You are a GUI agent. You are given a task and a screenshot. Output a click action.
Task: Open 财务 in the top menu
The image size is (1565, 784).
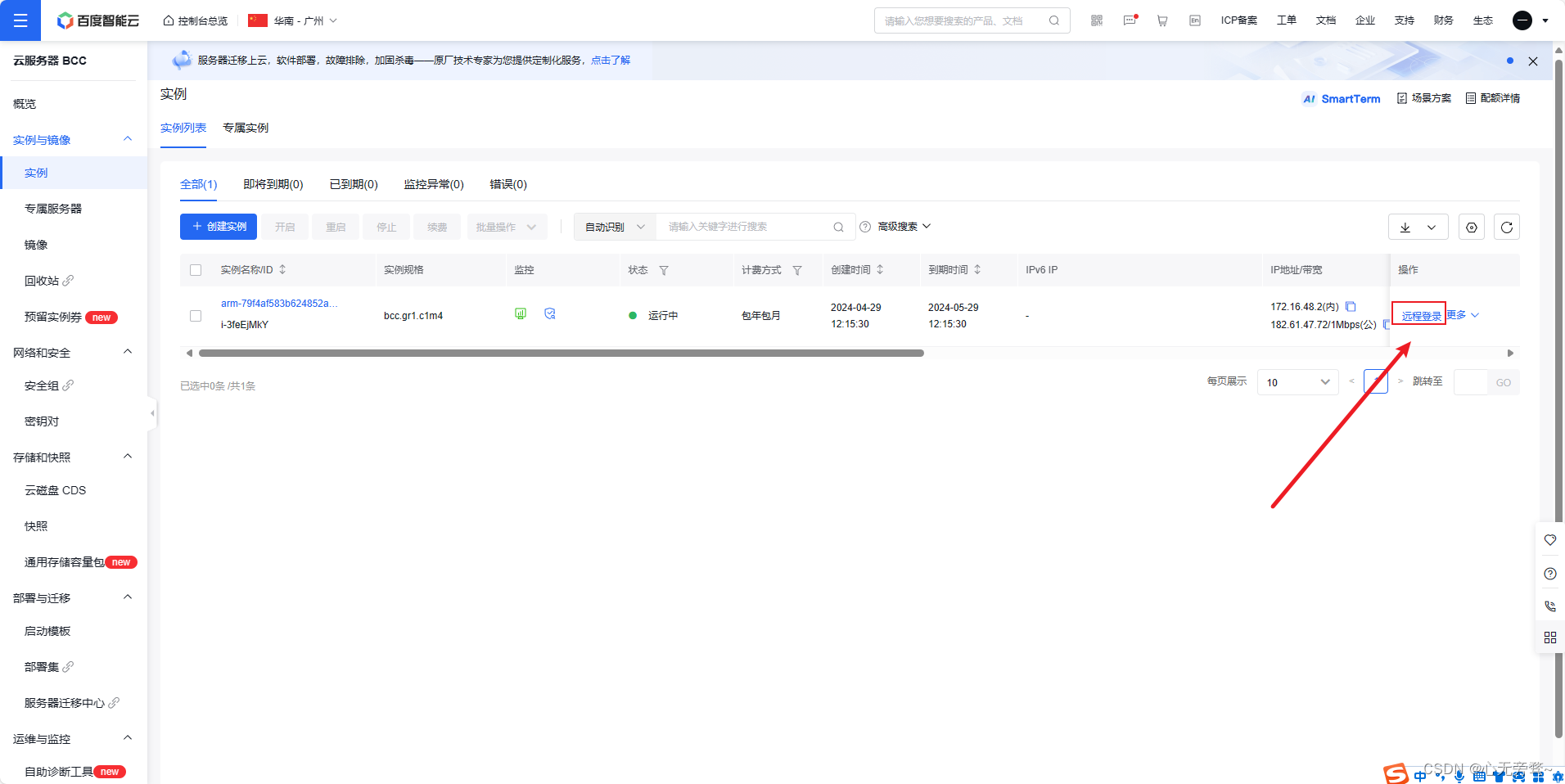(1444, 20)
